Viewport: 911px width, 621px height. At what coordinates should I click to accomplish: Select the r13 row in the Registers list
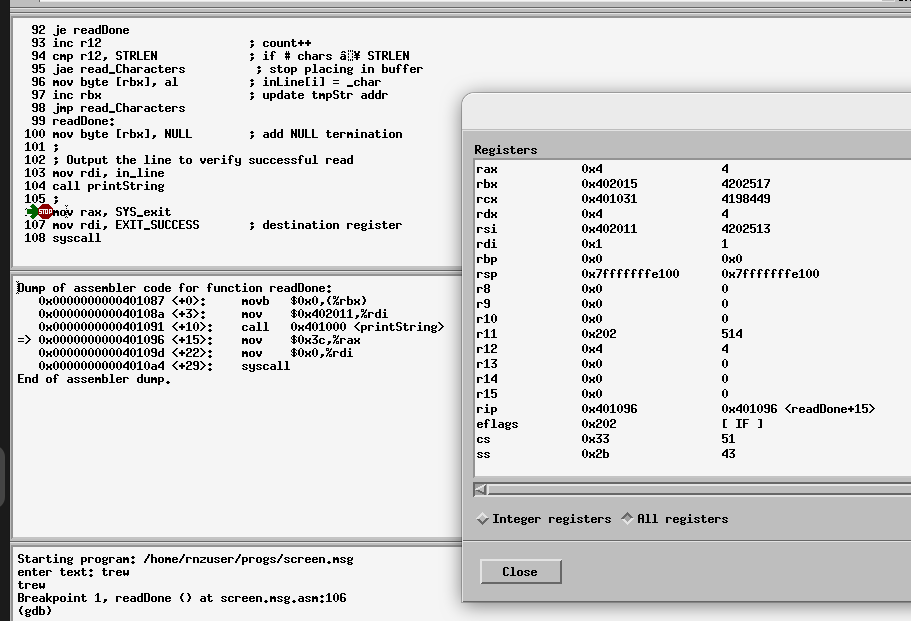pyautogui.click(x=693, y=364)
